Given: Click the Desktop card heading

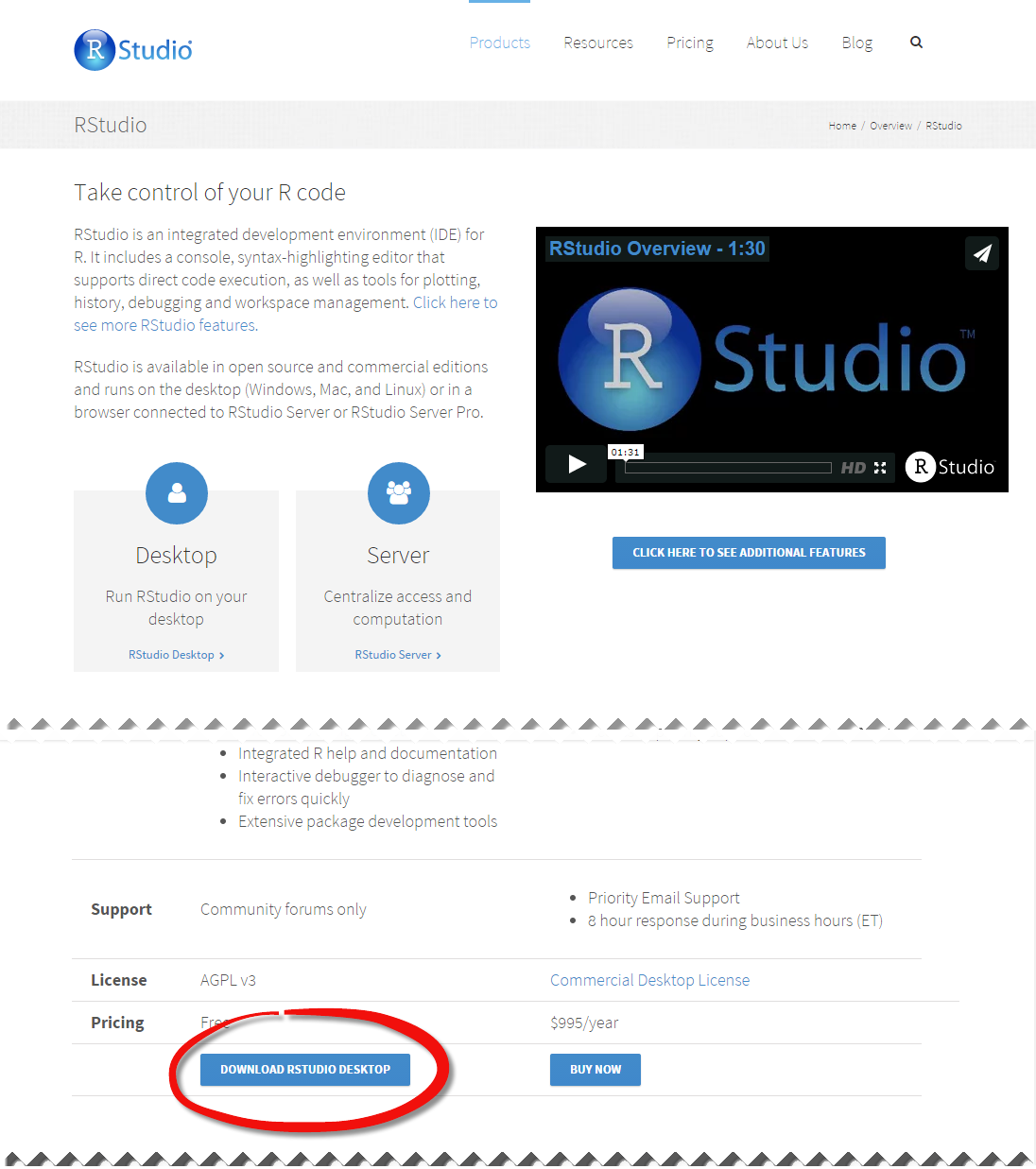Looking at the screenshot, I should point(177,556).
